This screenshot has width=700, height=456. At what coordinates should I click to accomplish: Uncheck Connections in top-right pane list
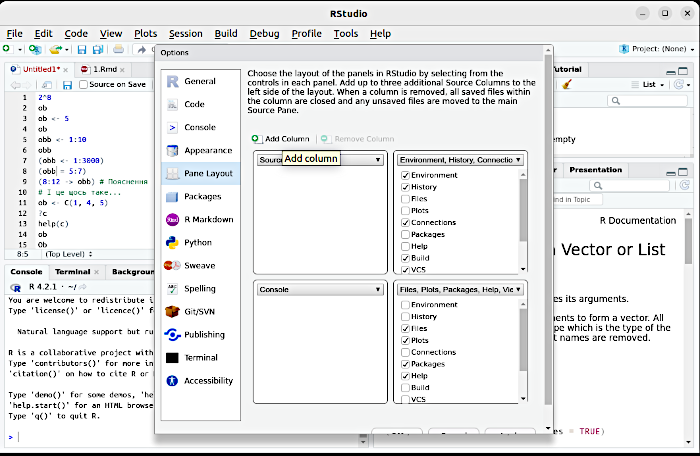tap(405, 222)
